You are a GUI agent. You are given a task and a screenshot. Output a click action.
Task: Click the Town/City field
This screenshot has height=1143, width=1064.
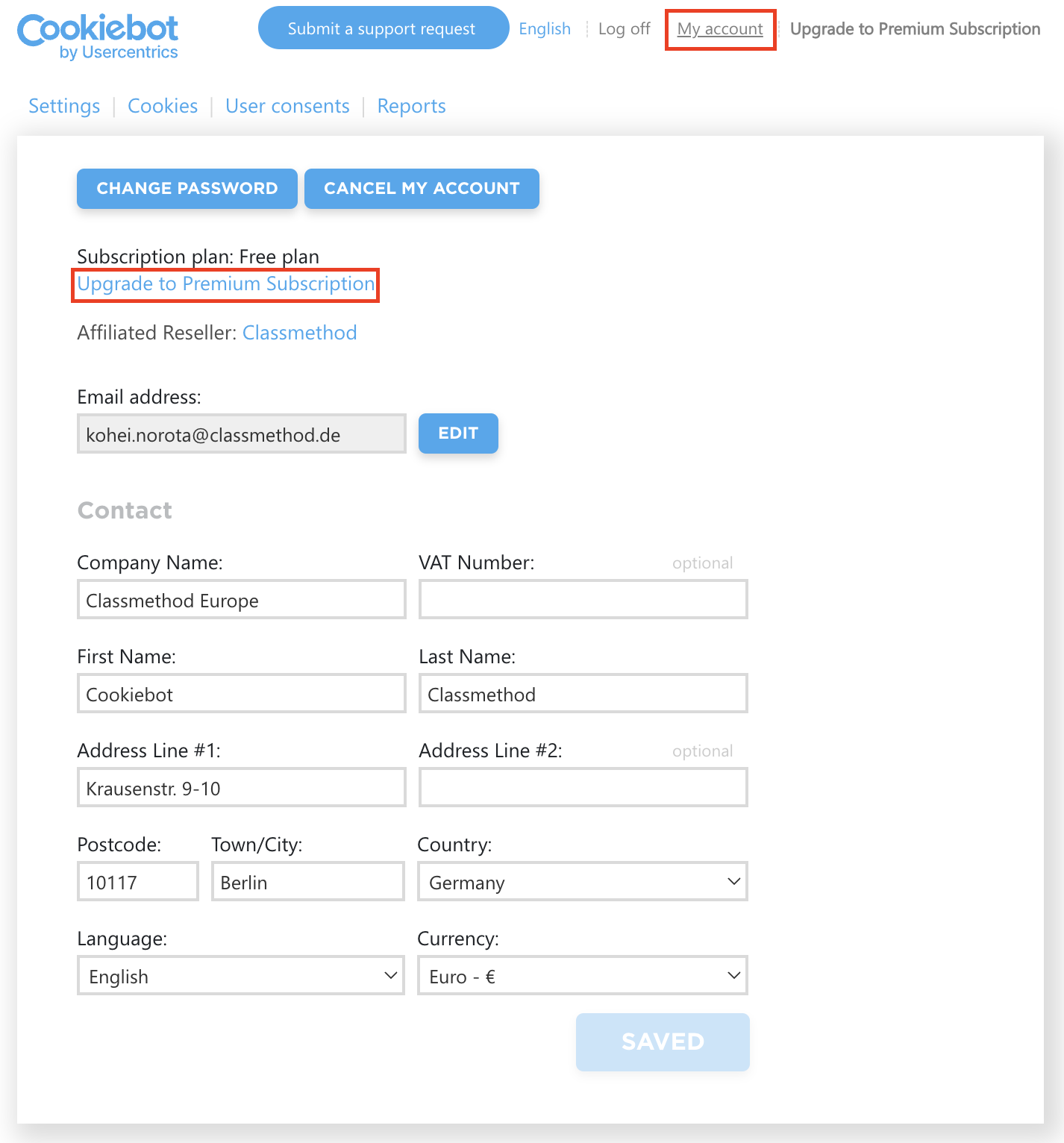pos(308,881)
